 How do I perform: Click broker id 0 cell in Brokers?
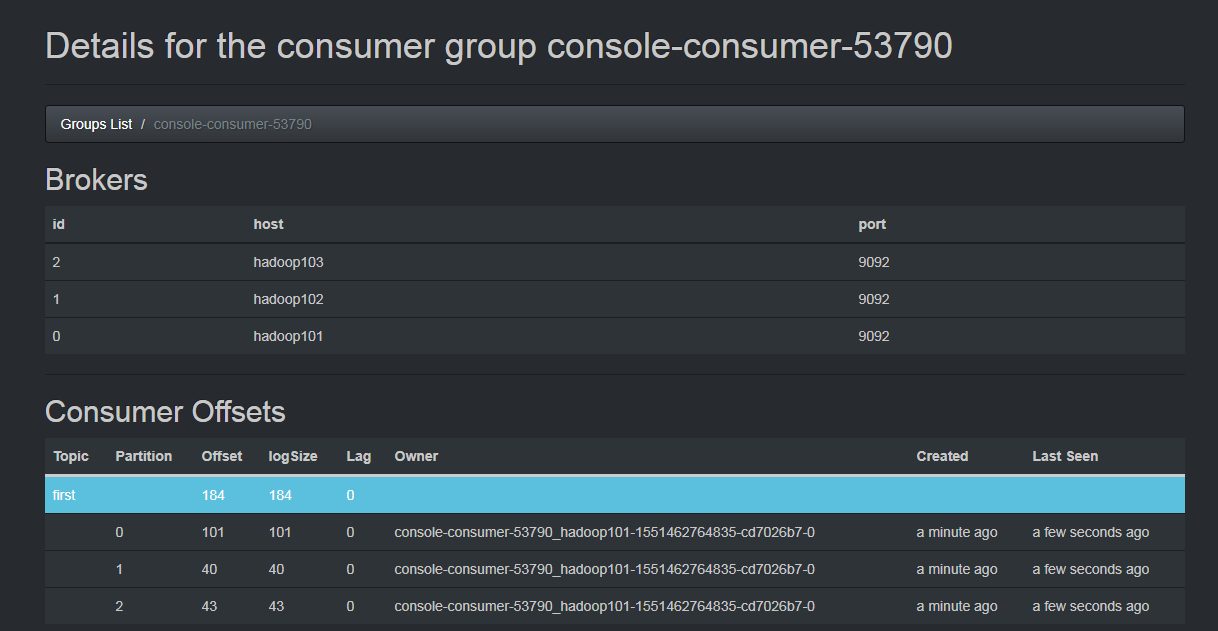pyautogui.click(x=57, y=336)
